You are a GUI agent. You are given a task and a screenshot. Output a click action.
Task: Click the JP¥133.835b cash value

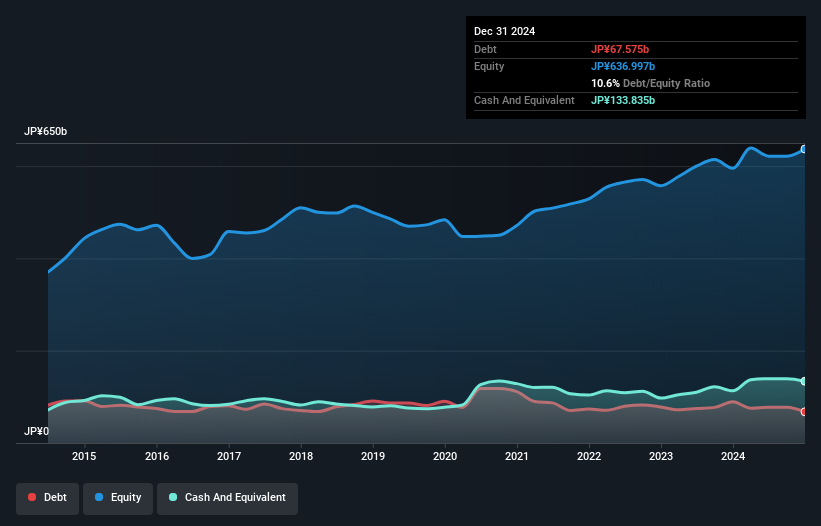[623, 100]
